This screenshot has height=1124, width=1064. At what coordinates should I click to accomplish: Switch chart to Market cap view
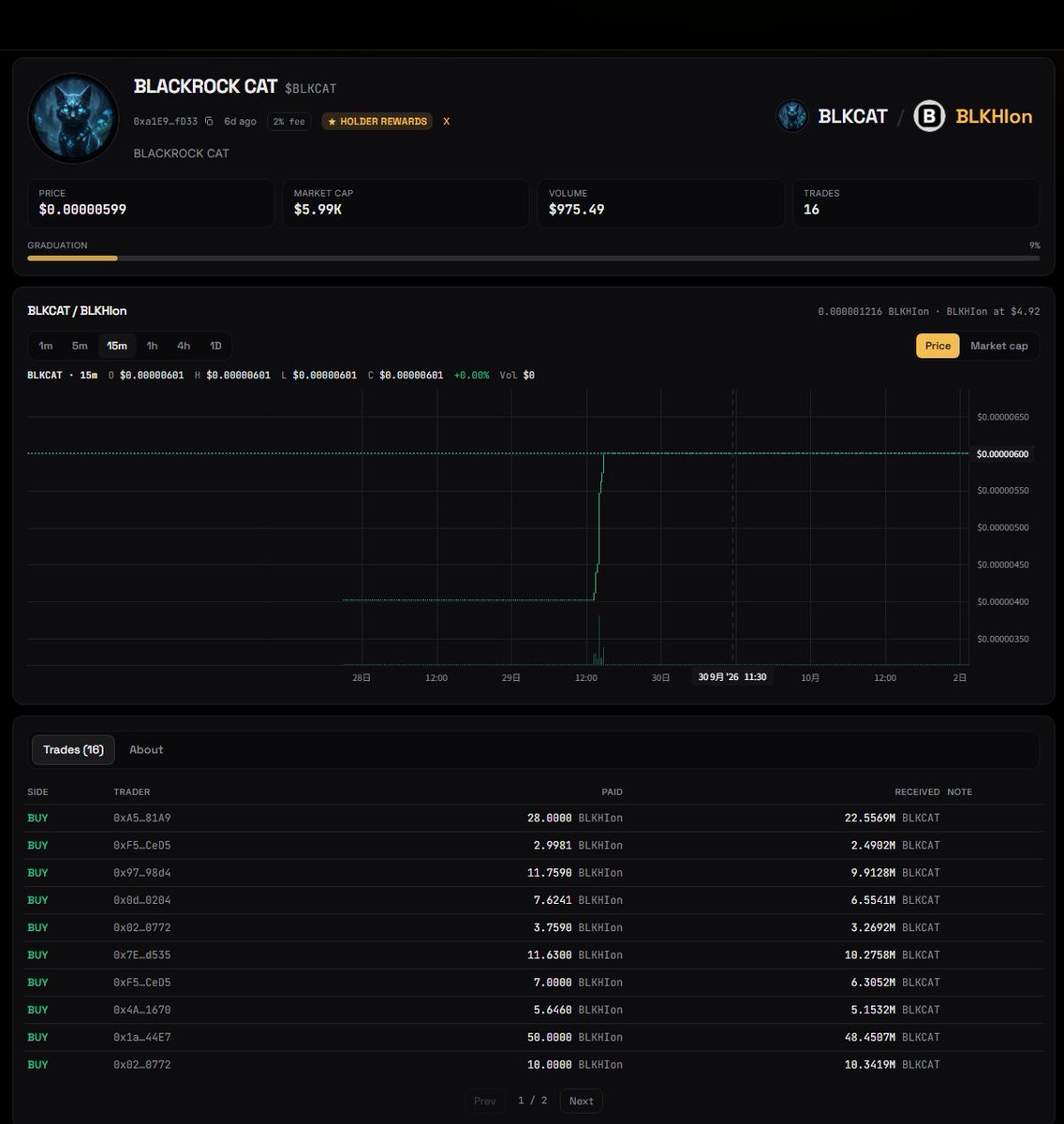tap(998, 346)
